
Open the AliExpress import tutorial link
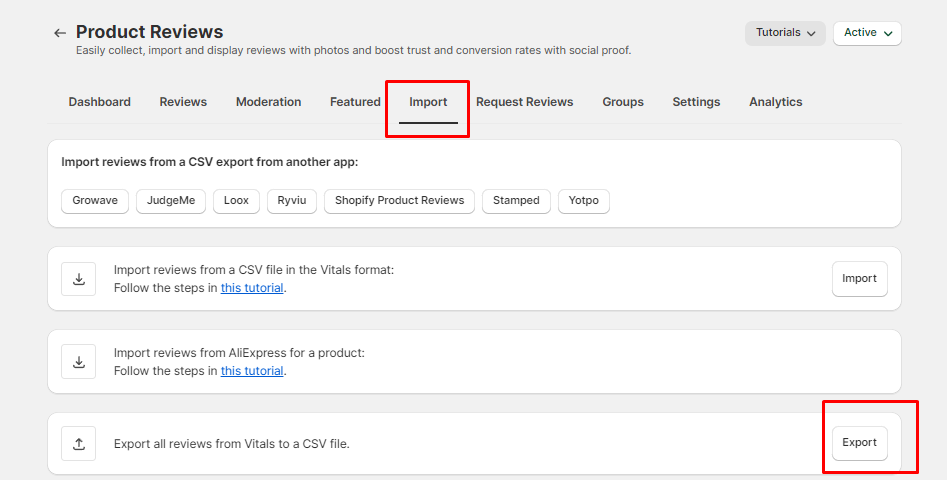pos(252,371)
